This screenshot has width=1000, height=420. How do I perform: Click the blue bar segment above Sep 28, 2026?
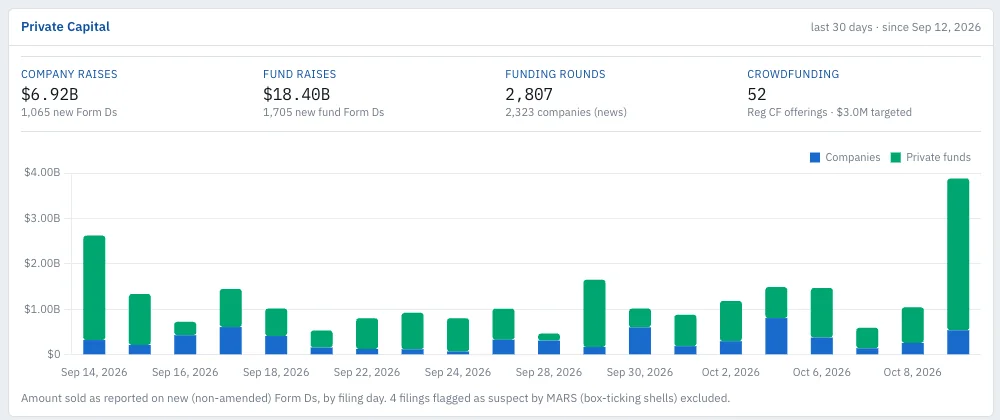(x=549, y=347)
